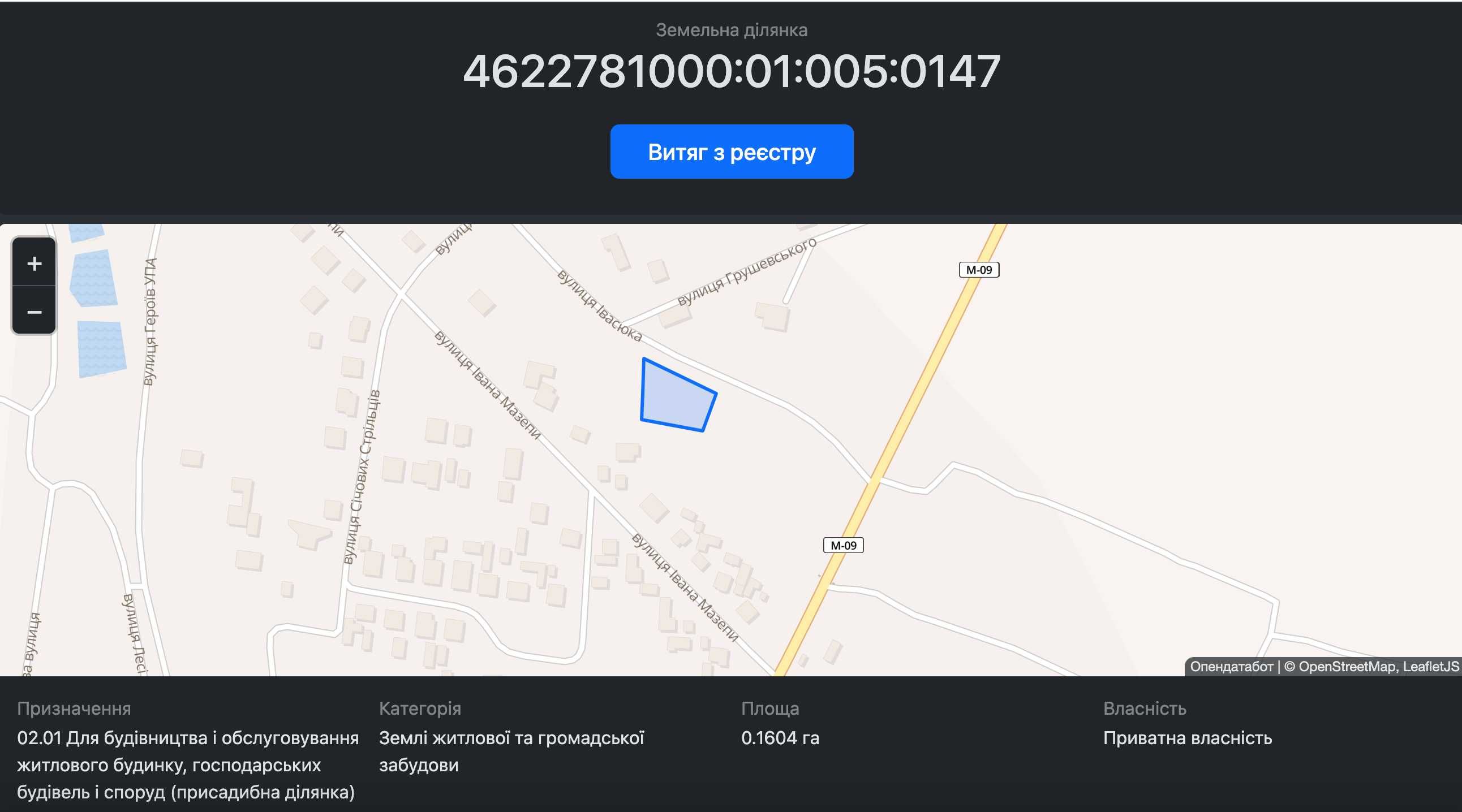Click the purpose value '02.01 Для будівництва…'
The width and height of the screenshot is (1462, 812).
188,765
